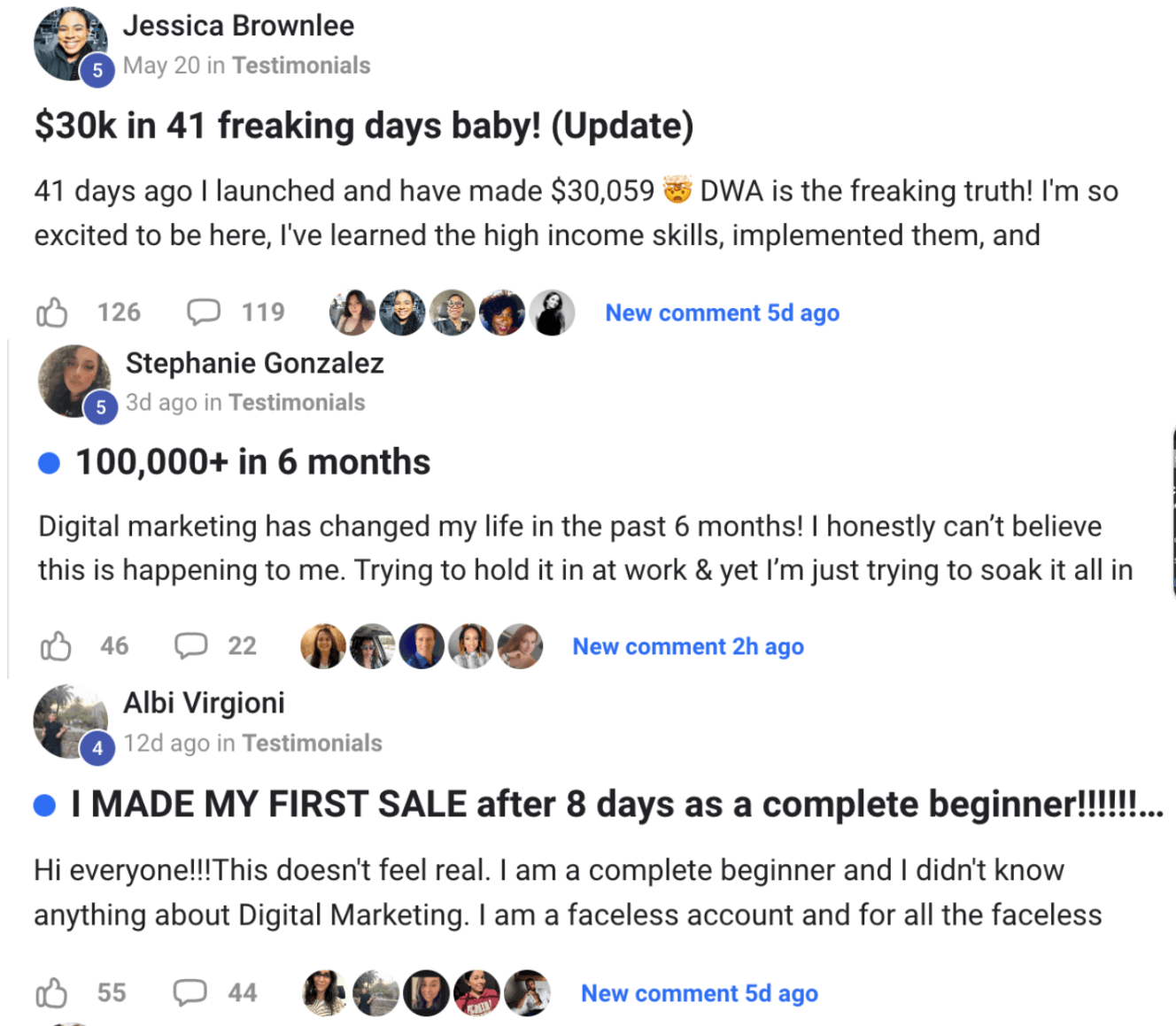Visit Stephanie Gonzalez's profile name
Screen dimensions: 1176x1026
click(x=254, y=363)
